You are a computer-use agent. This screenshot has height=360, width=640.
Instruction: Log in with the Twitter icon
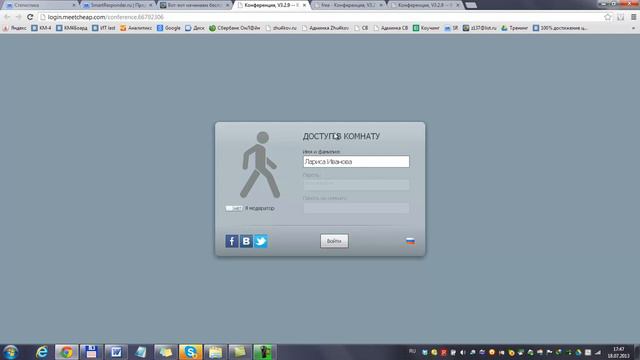click(261, 241)
